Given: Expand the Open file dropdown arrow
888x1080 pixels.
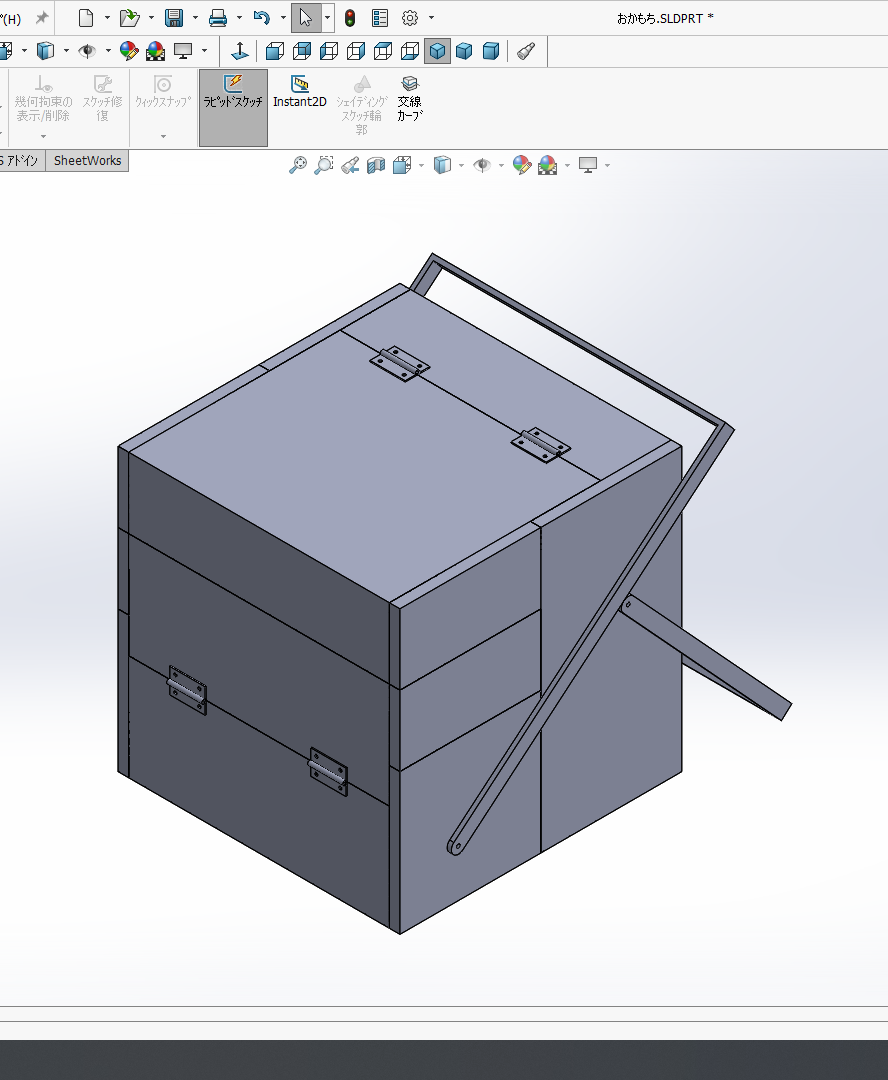Looking at the screenshot, I should (151, 18).
